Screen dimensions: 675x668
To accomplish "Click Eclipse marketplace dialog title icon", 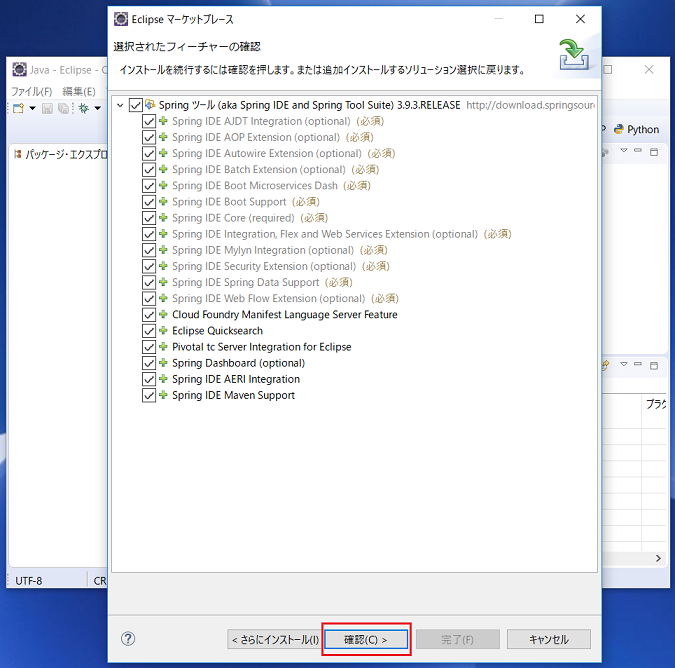I will (x=121, y=19).
